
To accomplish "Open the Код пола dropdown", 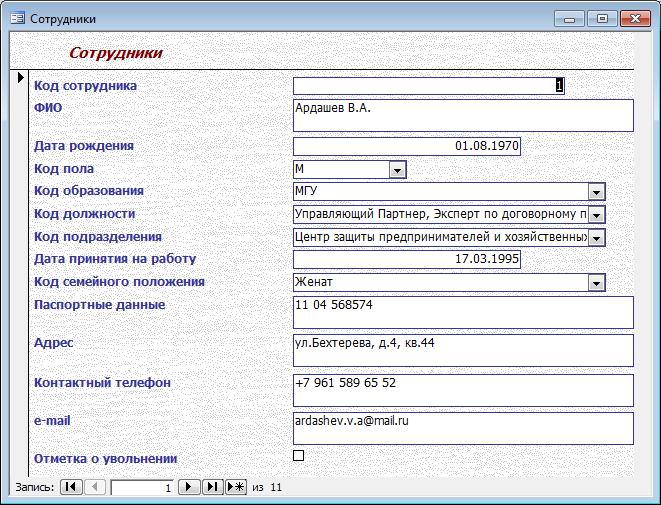I will coord(398,170).
